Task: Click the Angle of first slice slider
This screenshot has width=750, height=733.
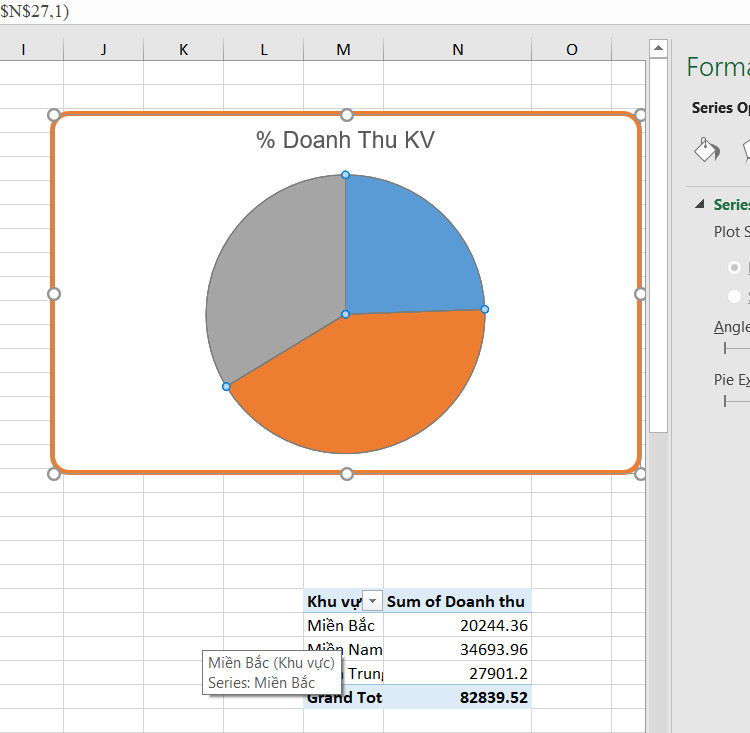Action: click(x=737, y=348)
